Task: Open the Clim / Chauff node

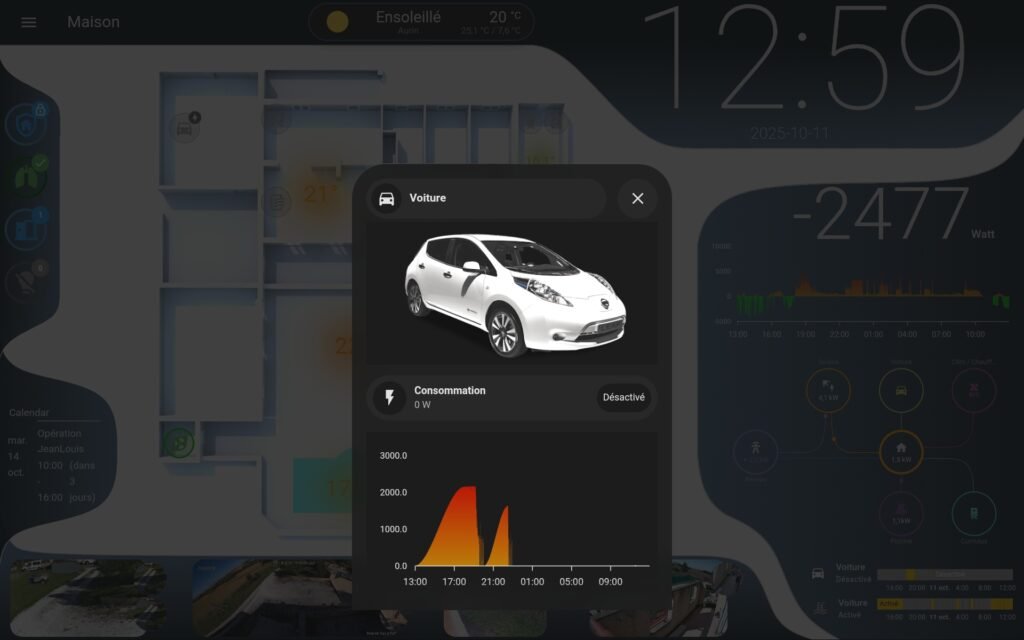Action: click(974, 390)
